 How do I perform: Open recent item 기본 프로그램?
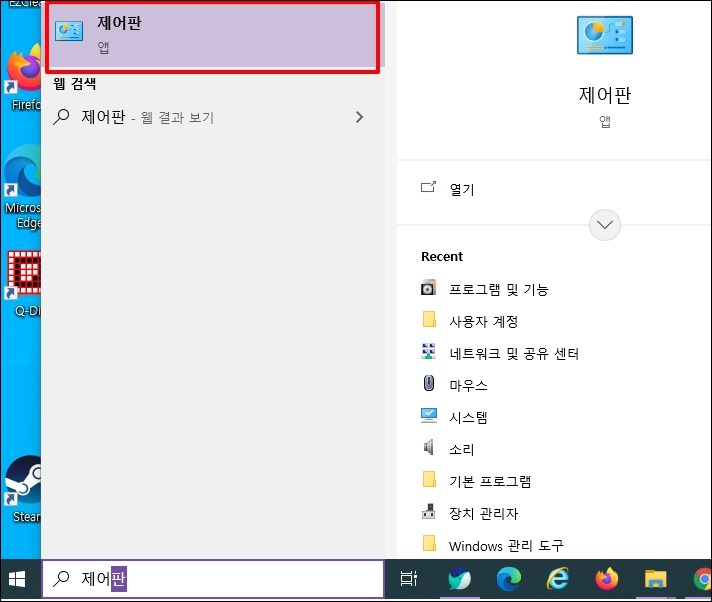tap(490, 481)
